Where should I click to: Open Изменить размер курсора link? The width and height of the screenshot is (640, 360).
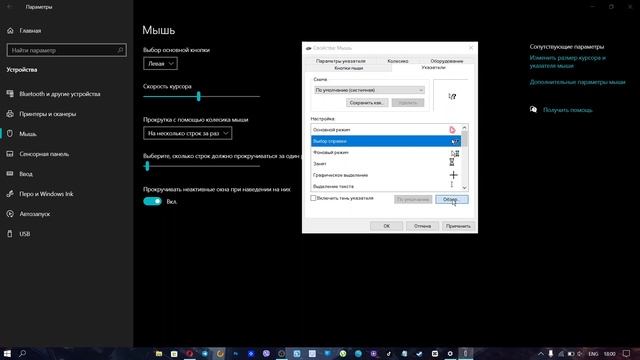click(567, 62)
